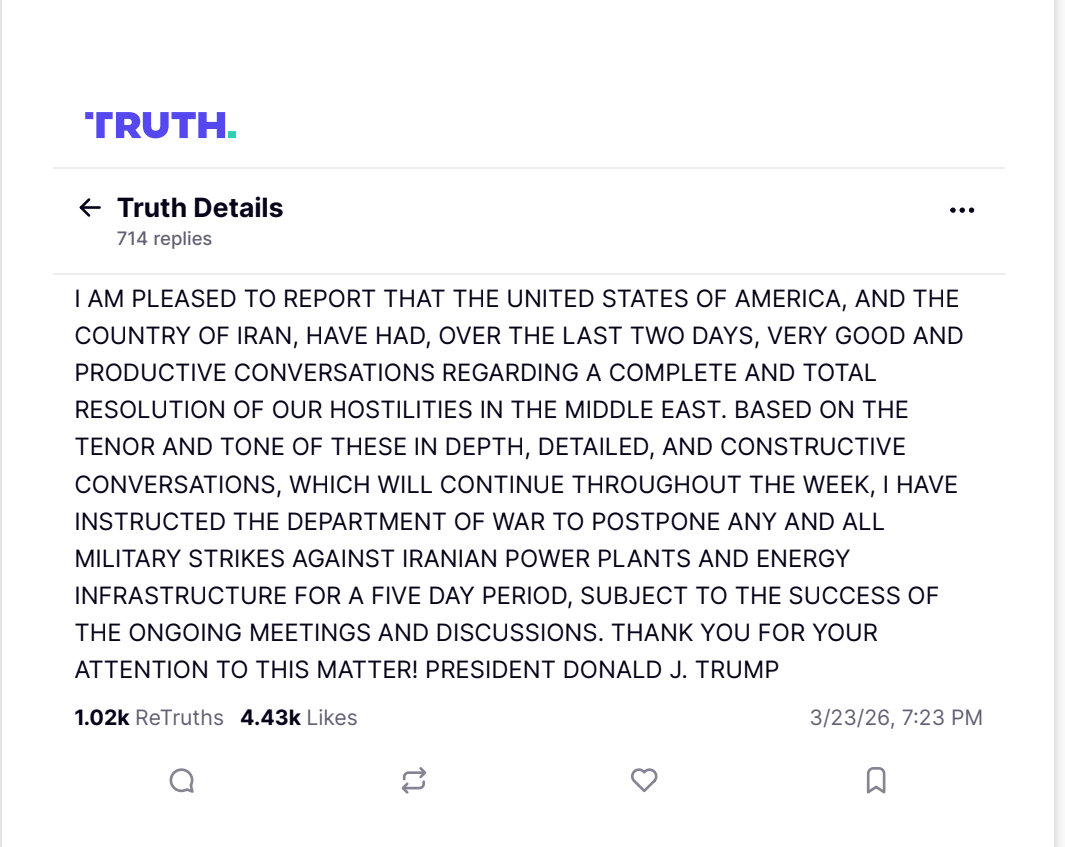Click the reply speech bubble icon
Image resolution: width=1065 pixels, height=847 pixels.
(x=181, y=780)
